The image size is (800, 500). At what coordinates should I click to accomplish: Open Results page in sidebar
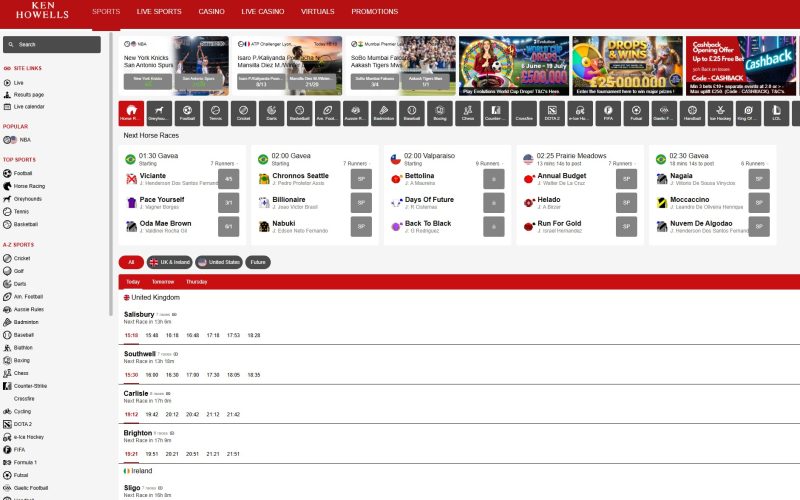coord(24,94)
